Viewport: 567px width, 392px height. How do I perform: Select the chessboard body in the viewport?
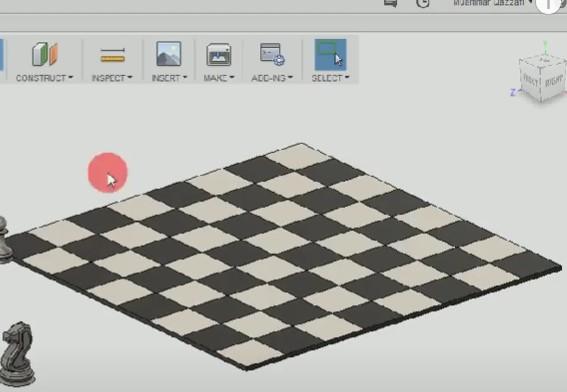(x=283, y=257)
